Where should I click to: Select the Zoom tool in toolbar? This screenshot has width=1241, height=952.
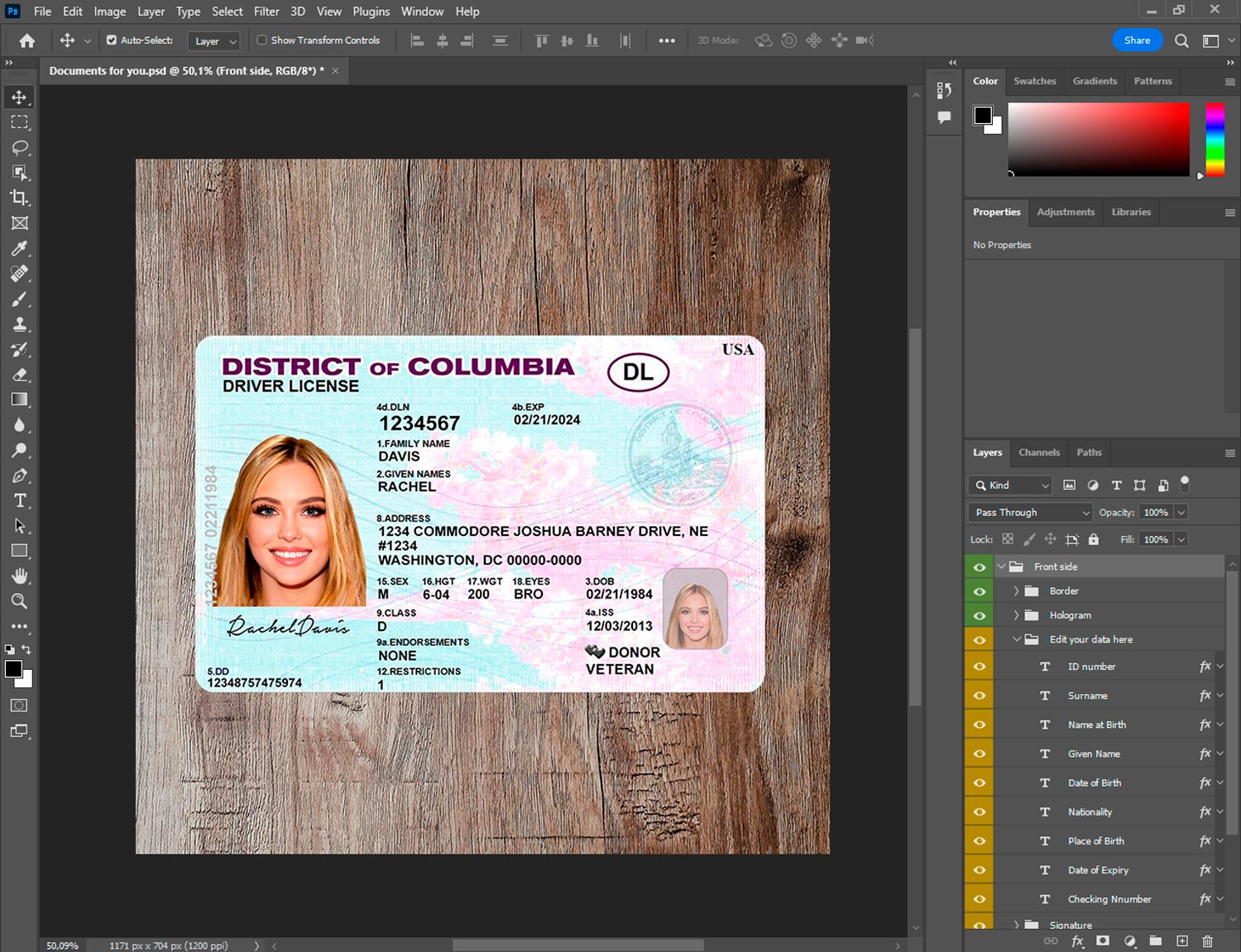[x=20, y=601]
